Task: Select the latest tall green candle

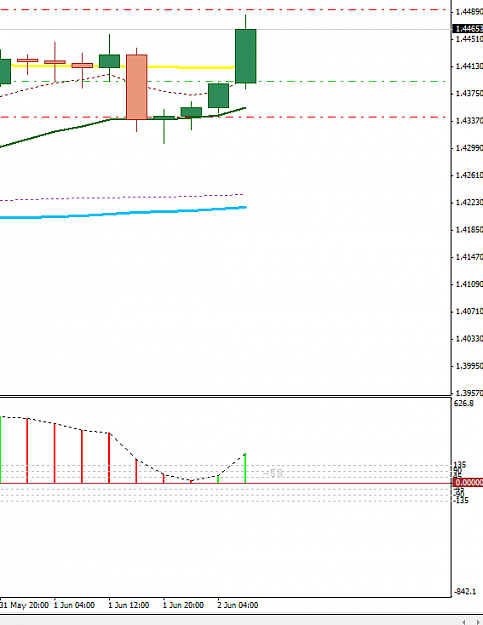Action: pos(245,56)
